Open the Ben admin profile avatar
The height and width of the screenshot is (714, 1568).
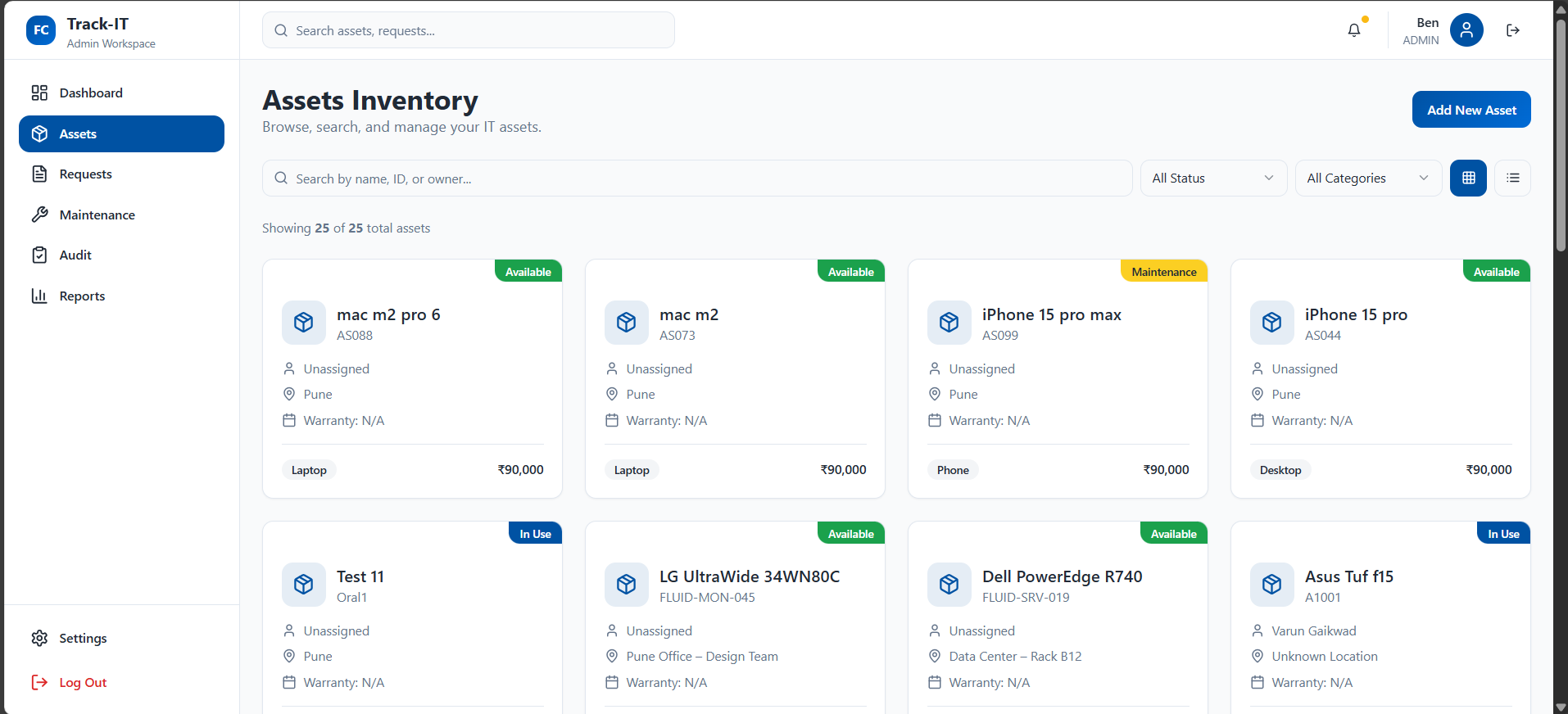[1466, 30]
